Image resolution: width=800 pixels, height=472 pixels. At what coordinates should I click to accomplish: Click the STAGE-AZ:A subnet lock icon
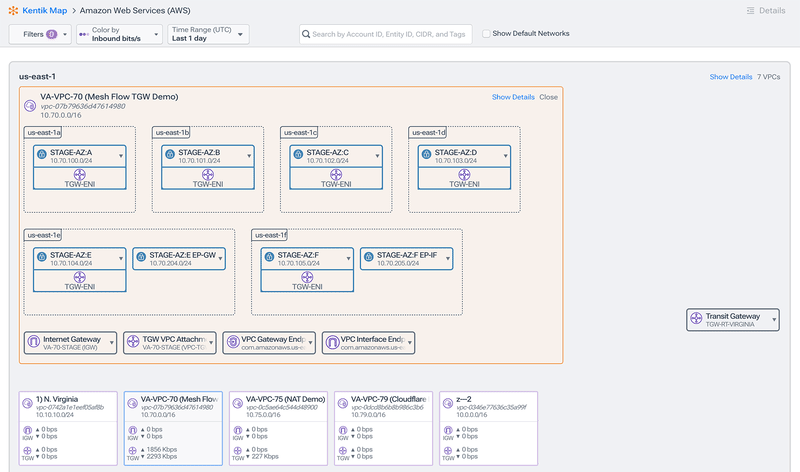coord(42,154)
